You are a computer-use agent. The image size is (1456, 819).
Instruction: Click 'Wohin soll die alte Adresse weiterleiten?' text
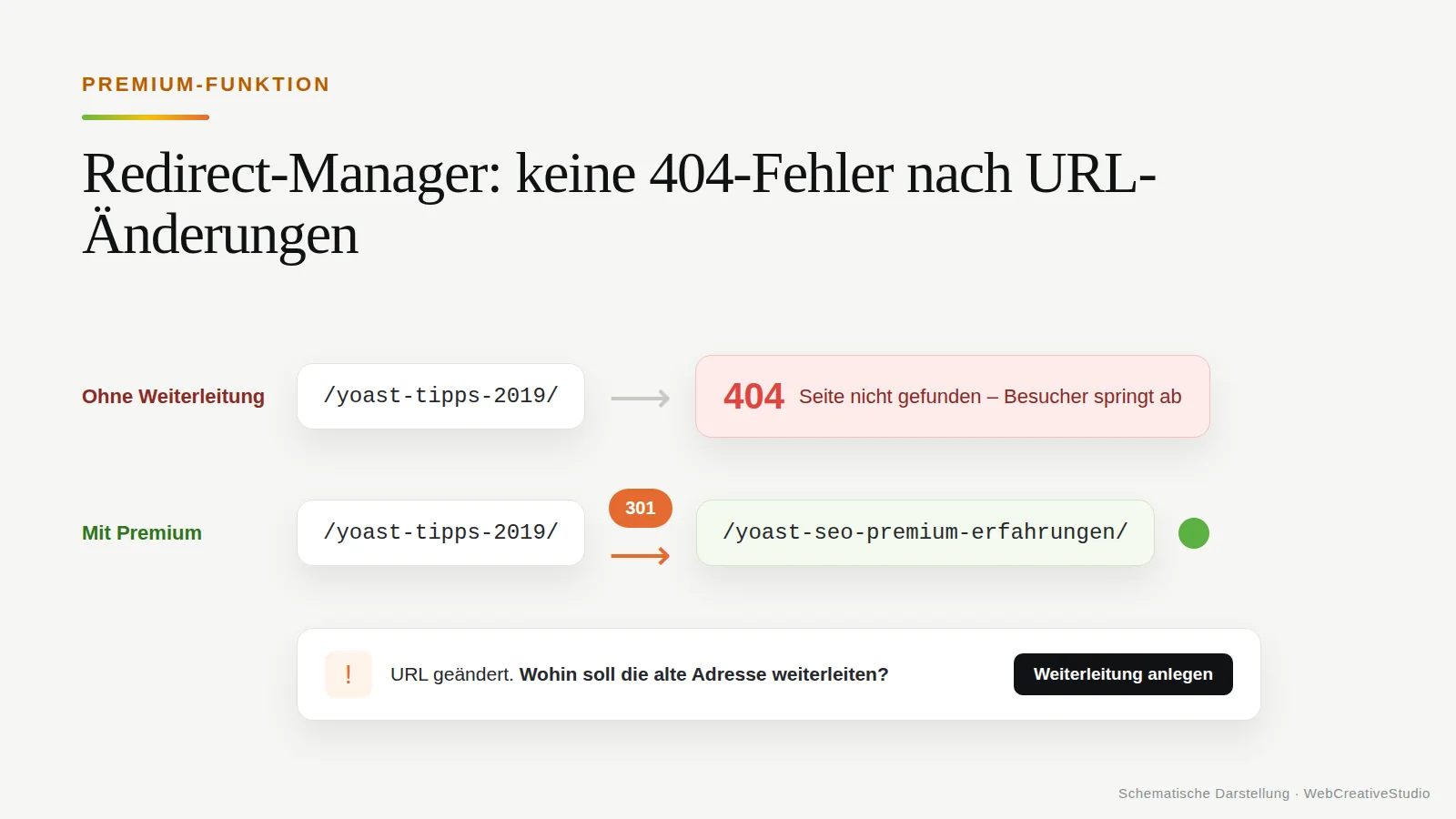coord(703,674)
